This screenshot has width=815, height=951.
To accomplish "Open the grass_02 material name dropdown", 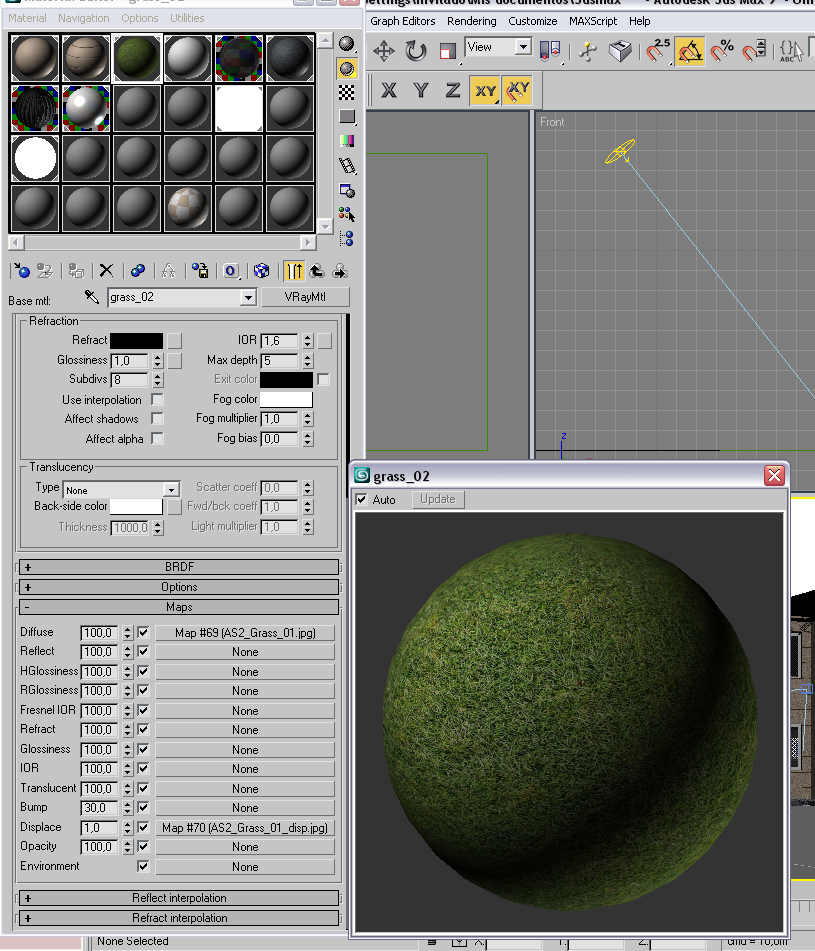I will click(x=247, y=297).
